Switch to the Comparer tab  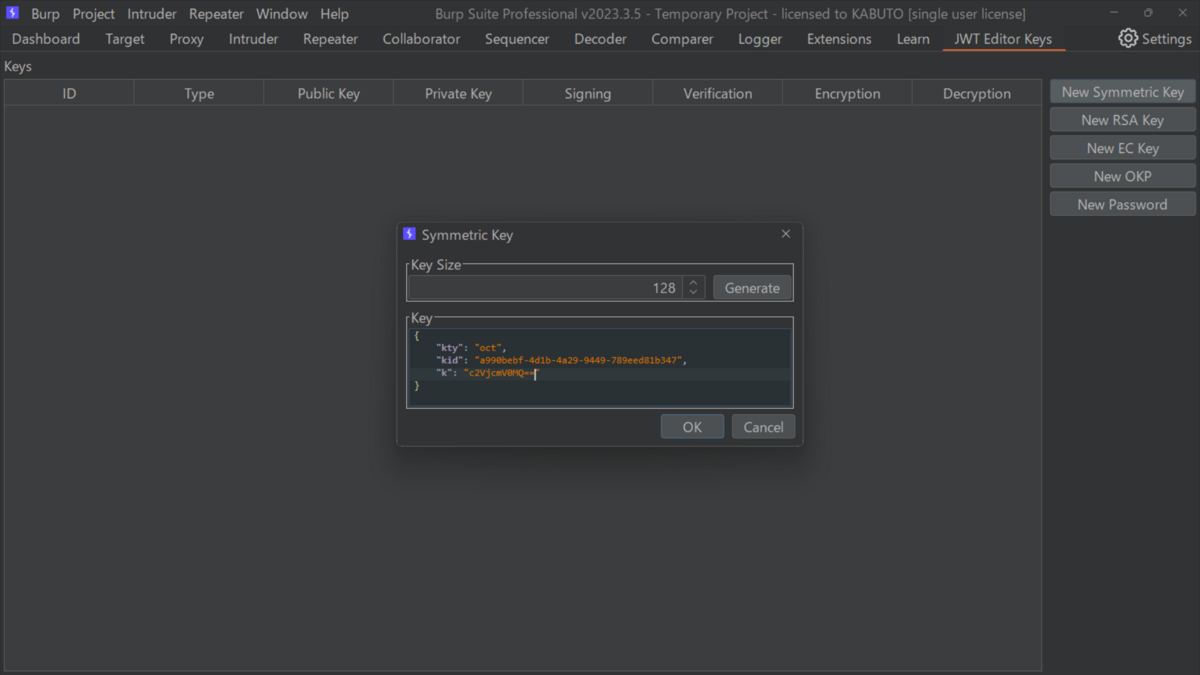(x=682, y=39)
